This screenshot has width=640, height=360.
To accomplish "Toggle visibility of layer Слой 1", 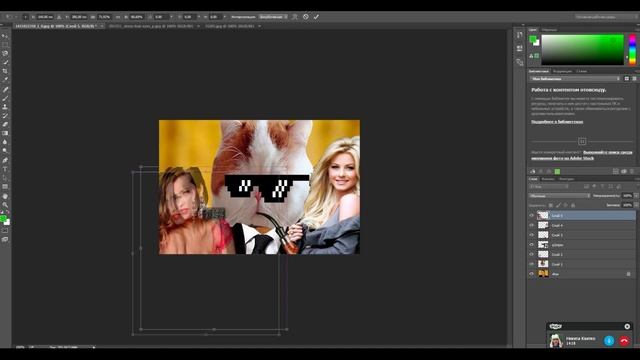I will 531,264.
